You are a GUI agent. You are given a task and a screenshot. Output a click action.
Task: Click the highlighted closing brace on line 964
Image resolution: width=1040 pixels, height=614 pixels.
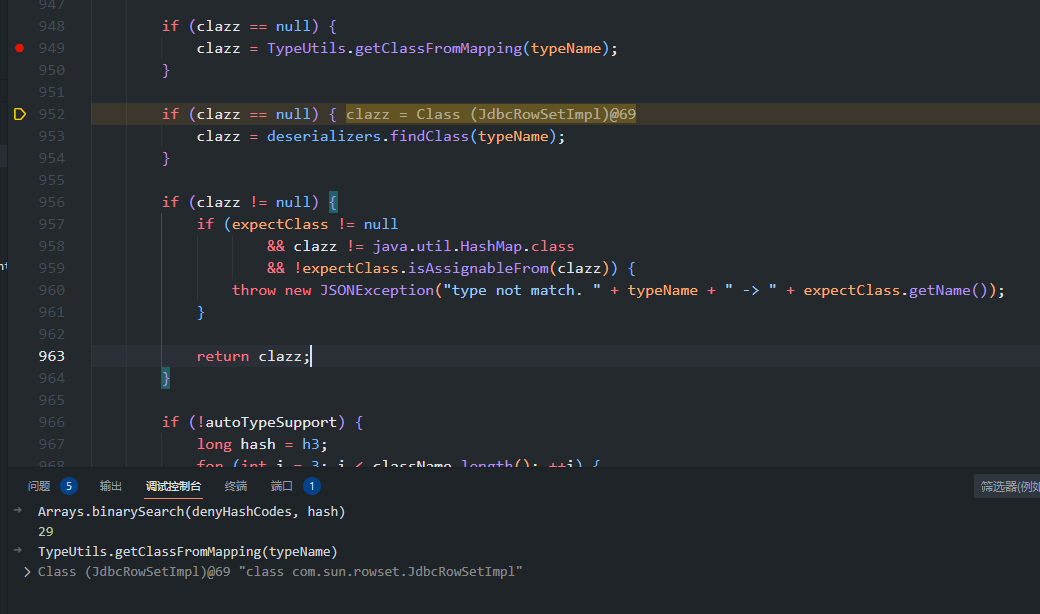tap(166, 378)
